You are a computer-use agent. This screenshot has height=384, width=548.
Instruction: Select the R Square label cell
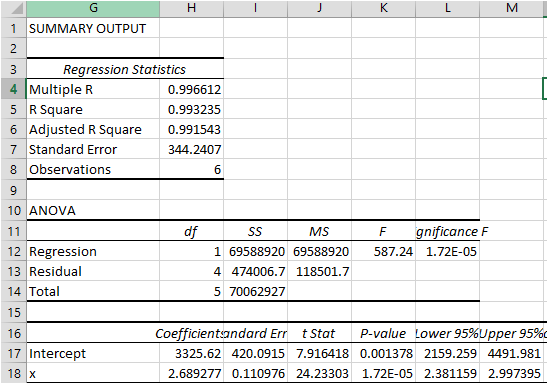click(x=93, y=109)
